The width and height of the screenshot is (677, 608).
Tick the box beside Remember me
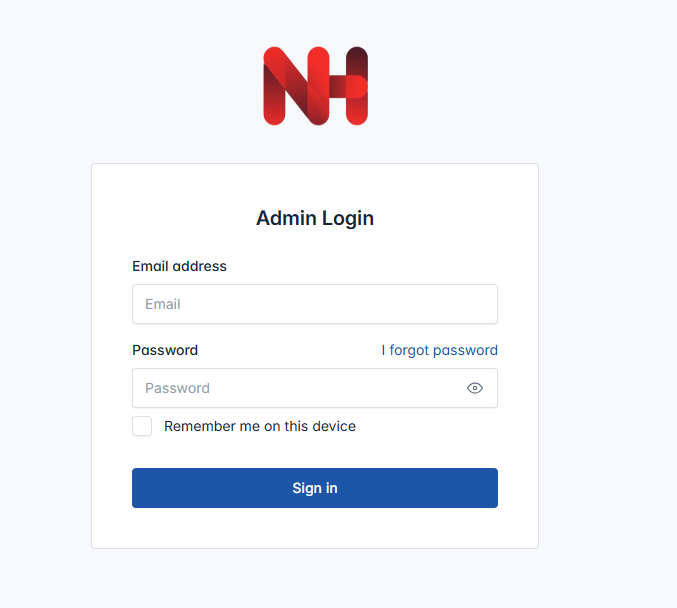(142, 426)
